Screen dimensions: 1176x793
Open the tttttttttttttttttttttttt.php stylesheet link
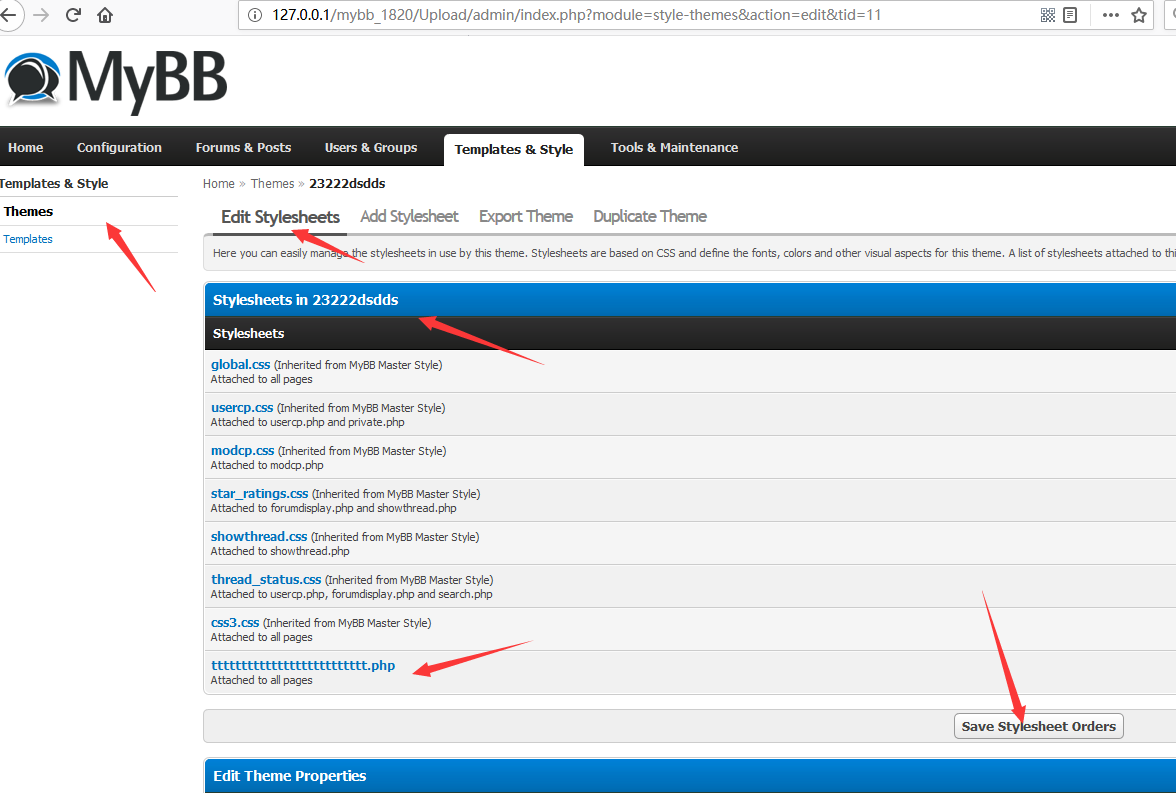pyautogui.click(x=303, y=665)
